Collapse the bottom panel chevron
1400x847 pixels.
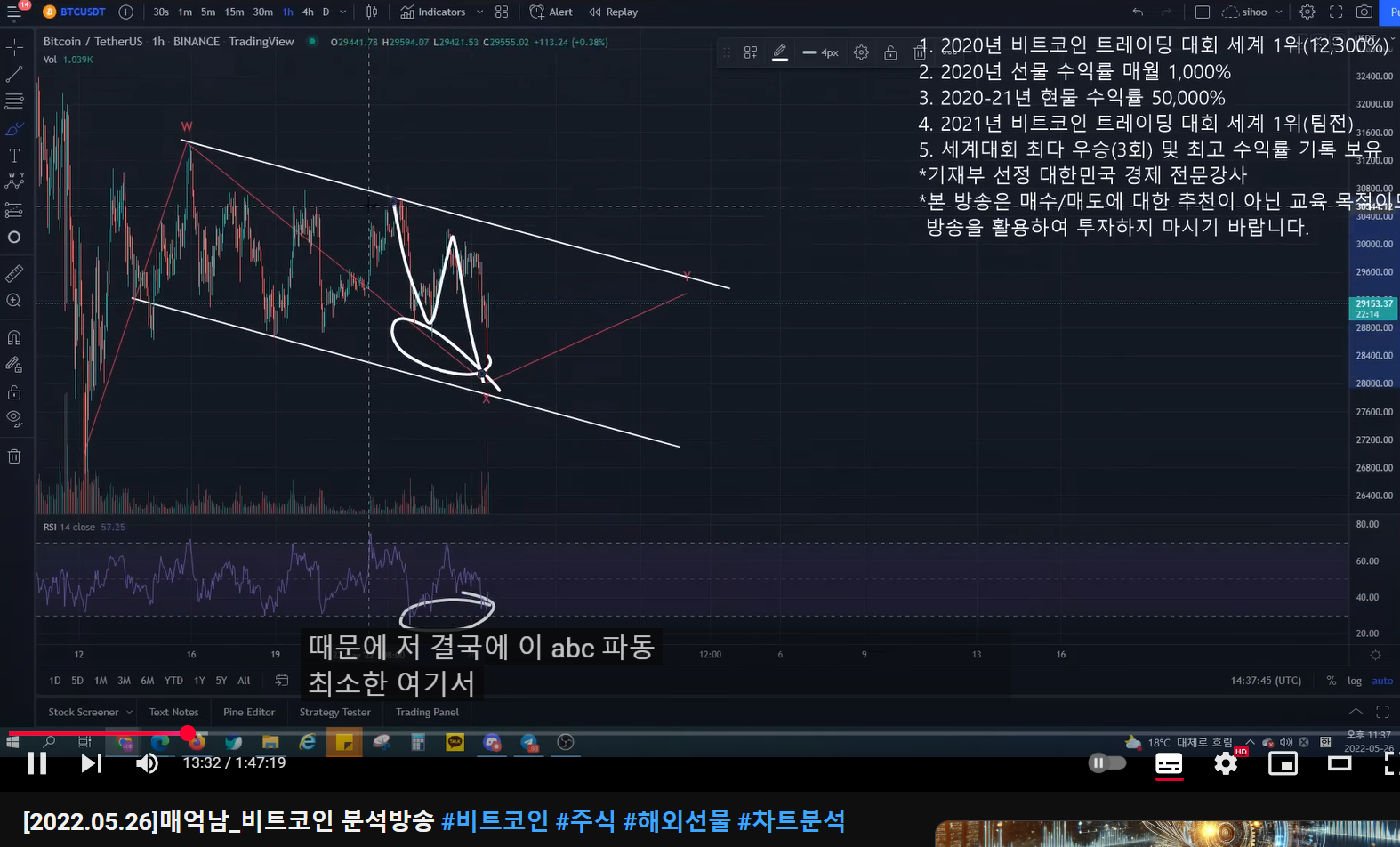coord(1356,712)
